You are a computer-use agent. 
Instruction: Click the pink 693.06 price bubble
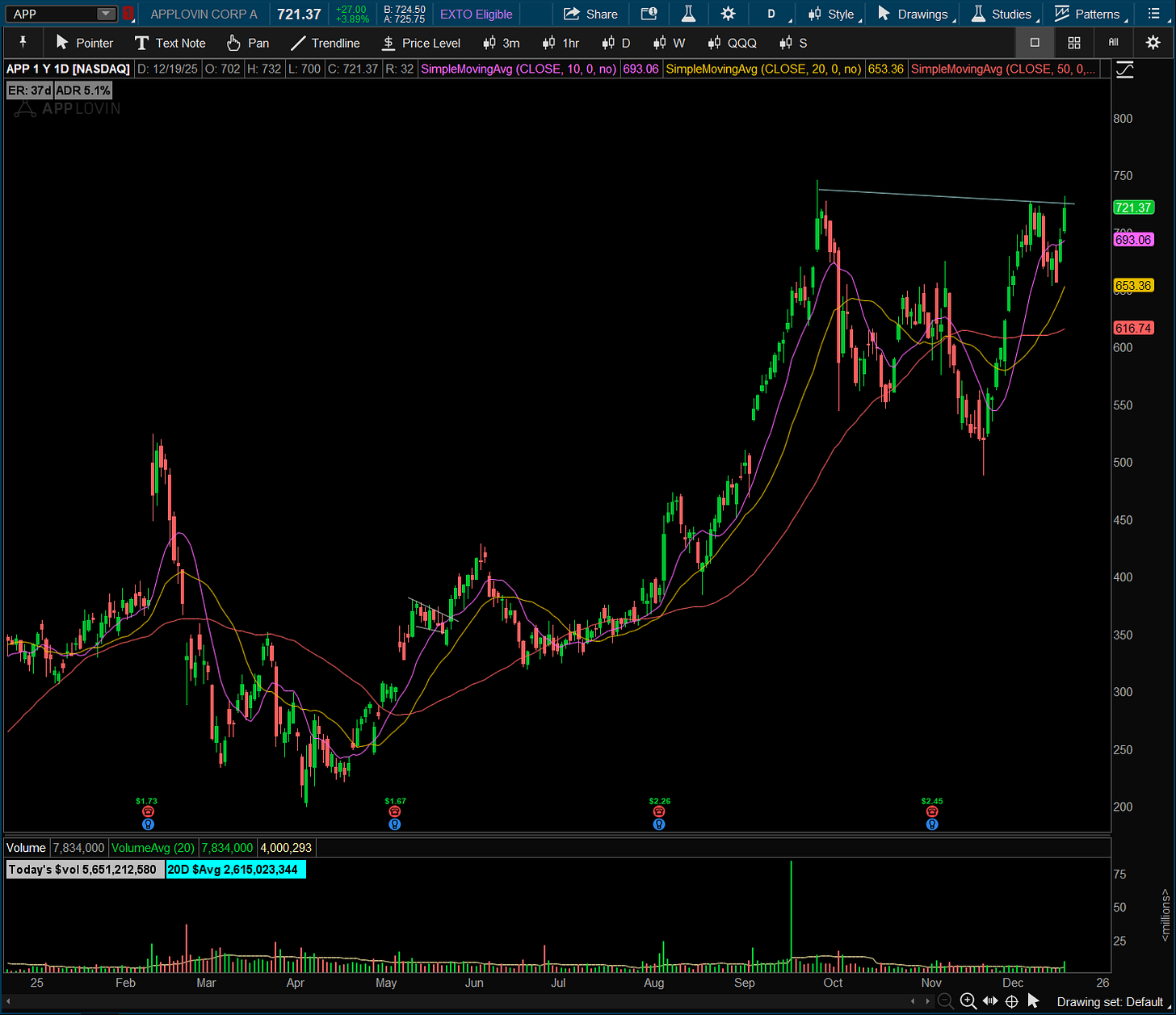1133,240
